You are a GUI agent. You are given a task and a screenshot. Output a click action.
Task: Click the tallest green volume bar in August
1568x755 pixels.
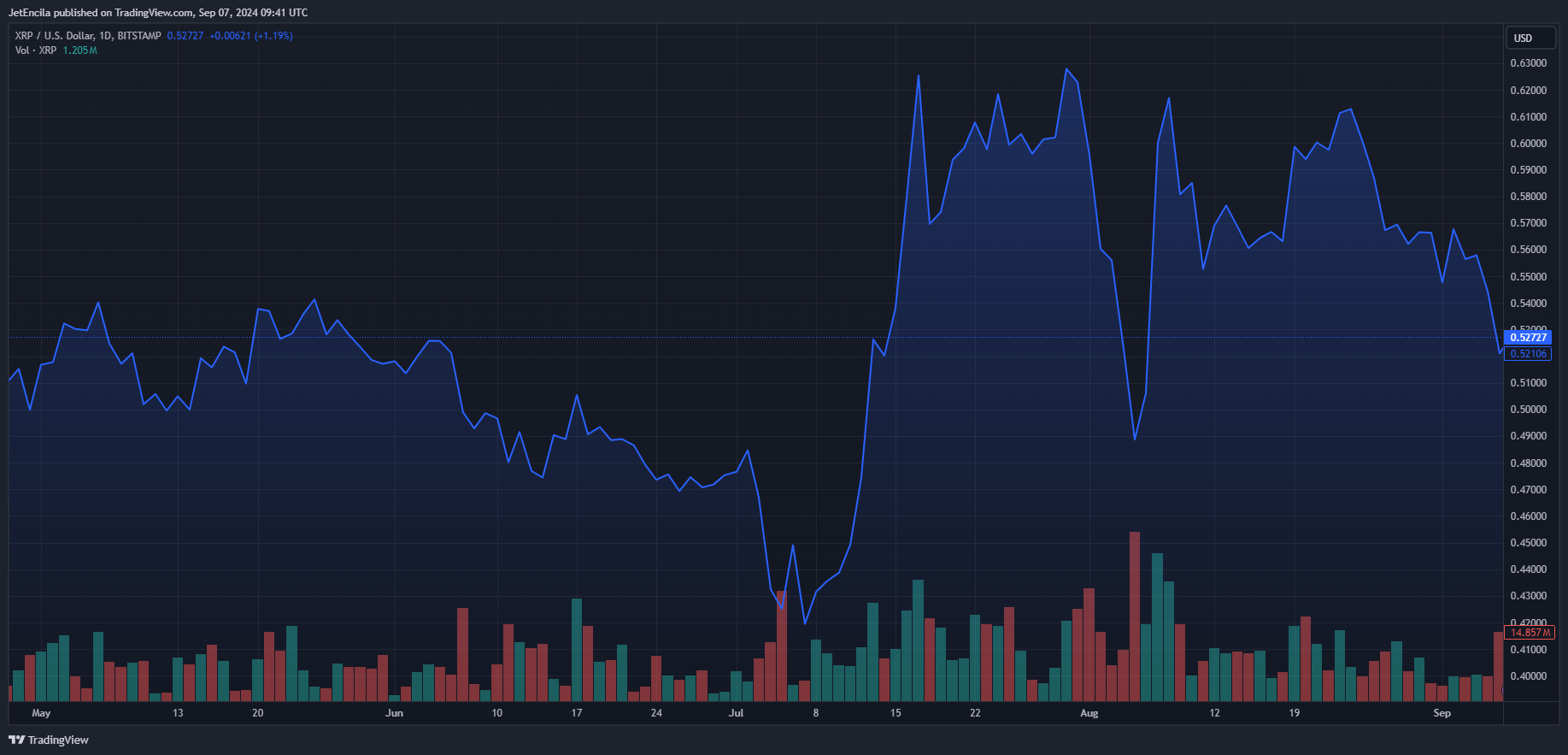point(1157,627)
